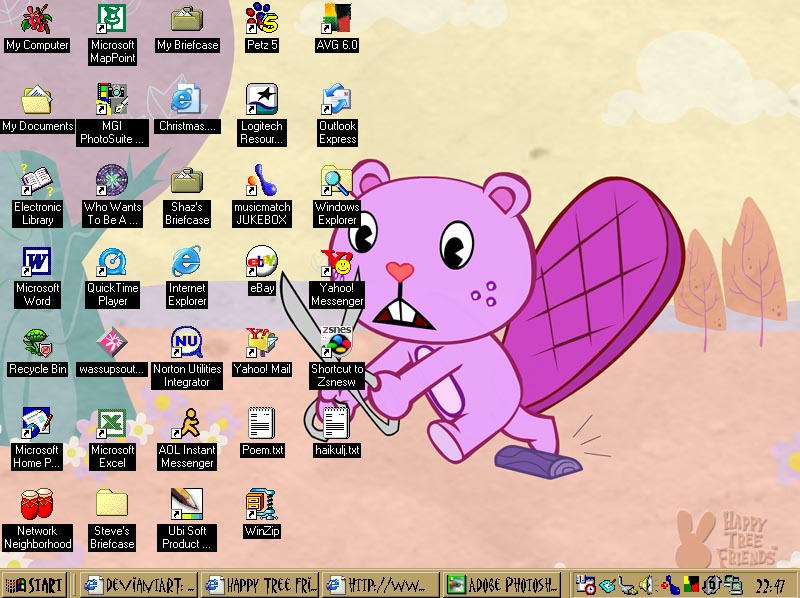The image size is (800, 598).
Task: Select the Microsoft MapPoint shortcut icon
Action: (x=112, y=18)
